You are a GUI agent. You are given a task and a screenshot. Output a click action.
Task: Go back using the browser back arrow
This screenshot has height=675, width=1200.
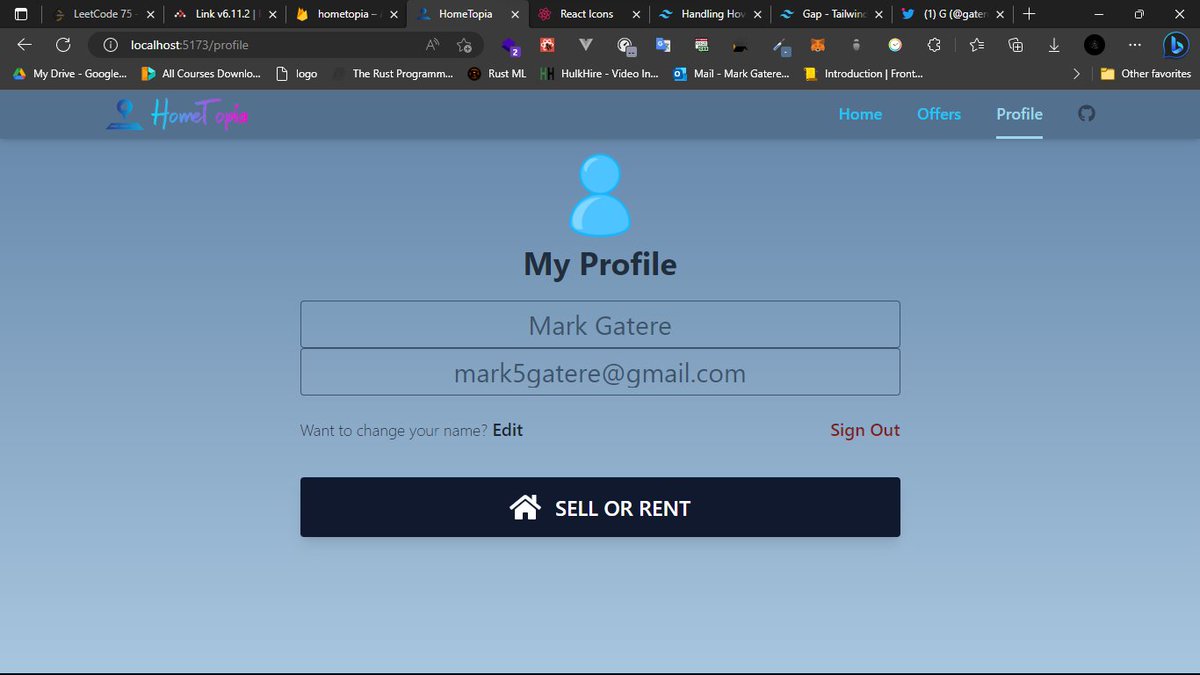(25, 45)
